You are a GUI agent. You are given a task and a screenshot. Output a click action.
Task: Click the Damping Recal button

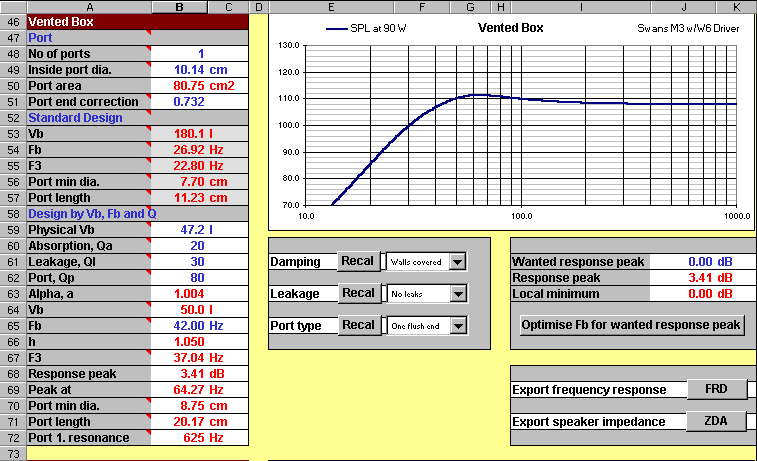tap(357, 261)
